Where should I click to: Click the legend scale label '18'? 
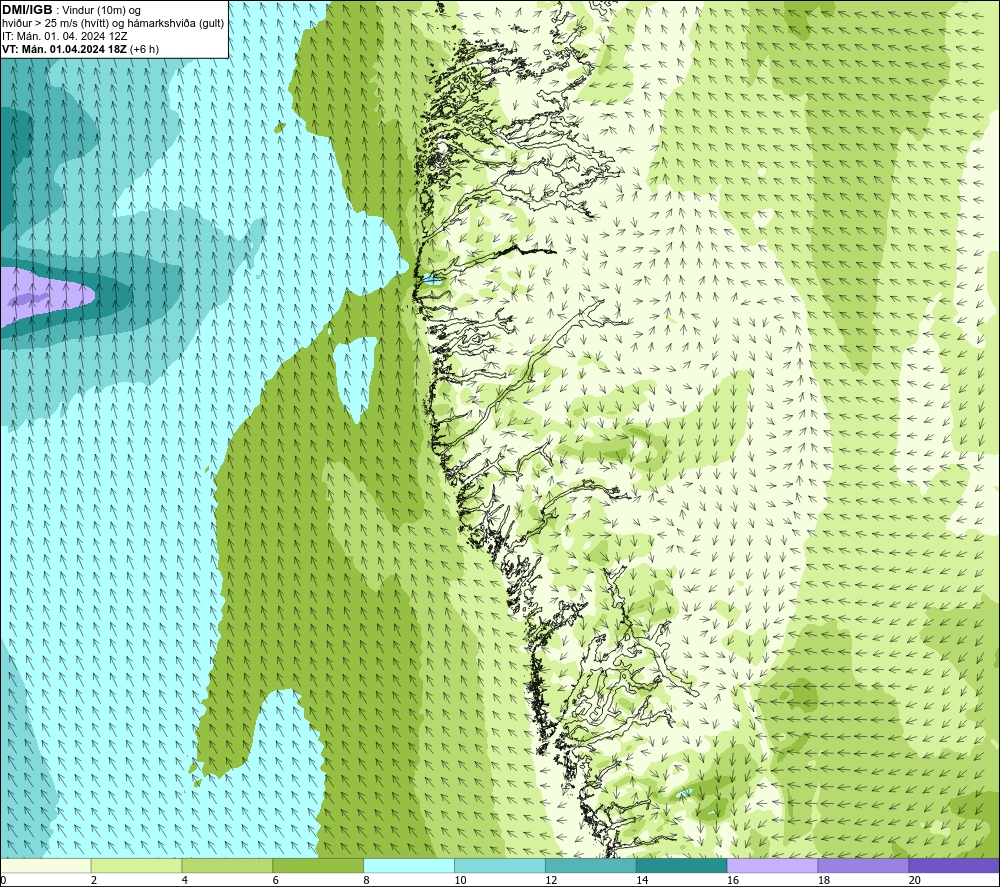823,880
